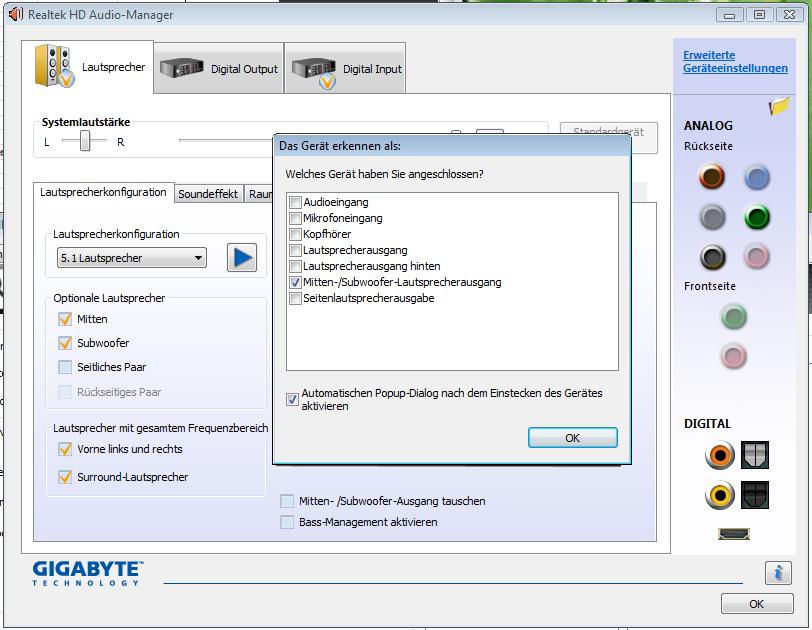Image resolution: width=812 pixels, height=630 pixels.
Task: Click the Das Gerät erkennen als title
Action: coord(340,146)
